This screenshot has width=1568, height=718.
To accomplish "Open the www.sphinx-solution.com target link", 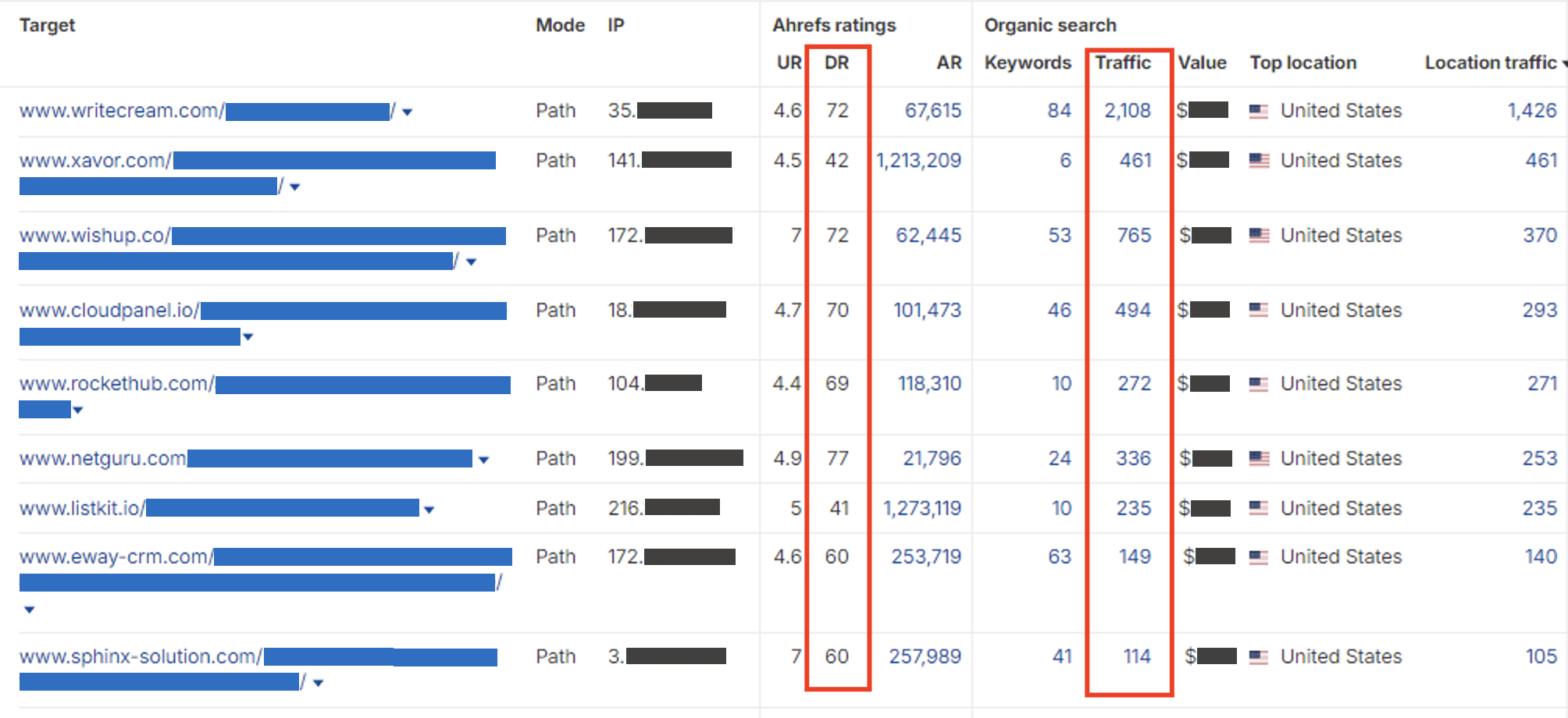I will click(x=141, y=657).
